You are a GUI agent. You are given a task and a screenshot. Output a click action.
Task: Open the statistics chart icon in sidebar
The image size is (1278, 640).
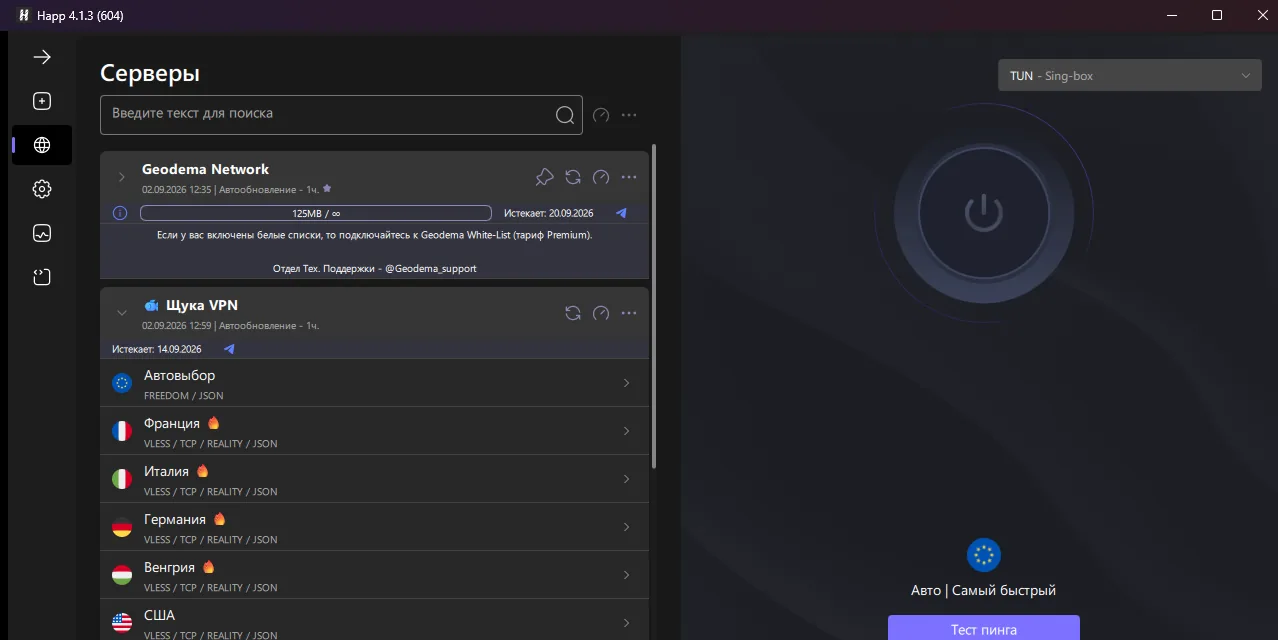coord(42,233)
